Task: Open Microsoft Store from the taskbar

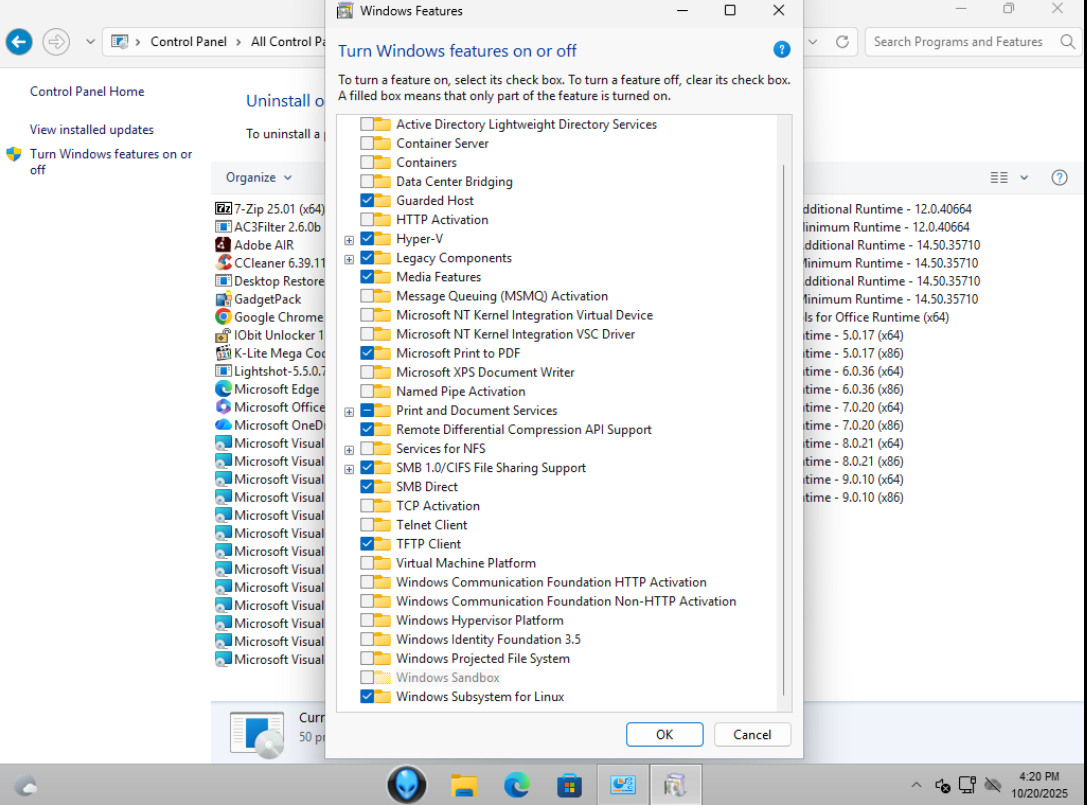Action: pyautogui.click(x=569, y=785)
